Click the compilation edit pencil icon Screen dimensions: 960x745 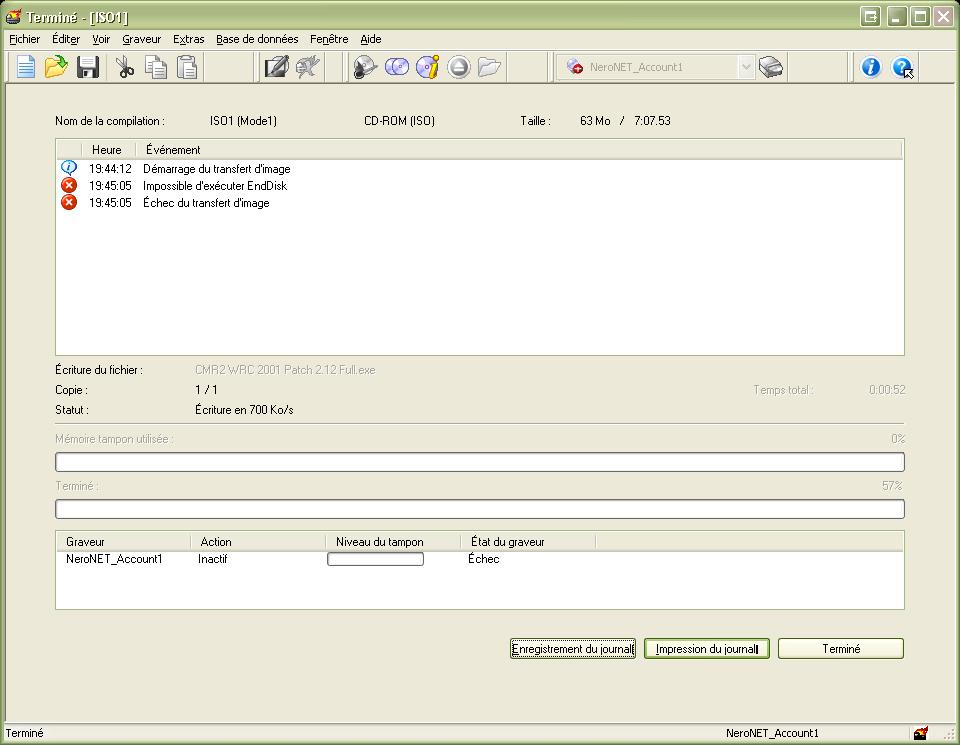pos(276,67)
